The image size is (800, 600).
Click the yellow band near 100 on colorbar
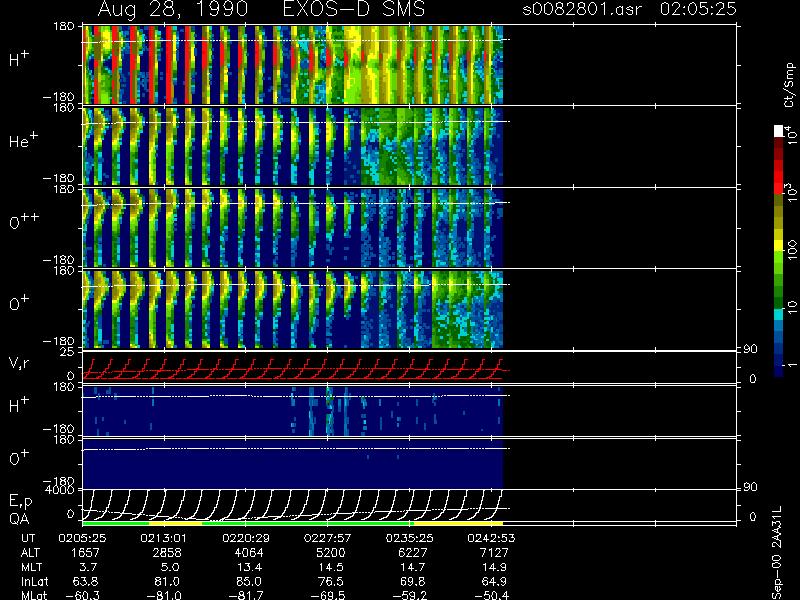[779, 245]
